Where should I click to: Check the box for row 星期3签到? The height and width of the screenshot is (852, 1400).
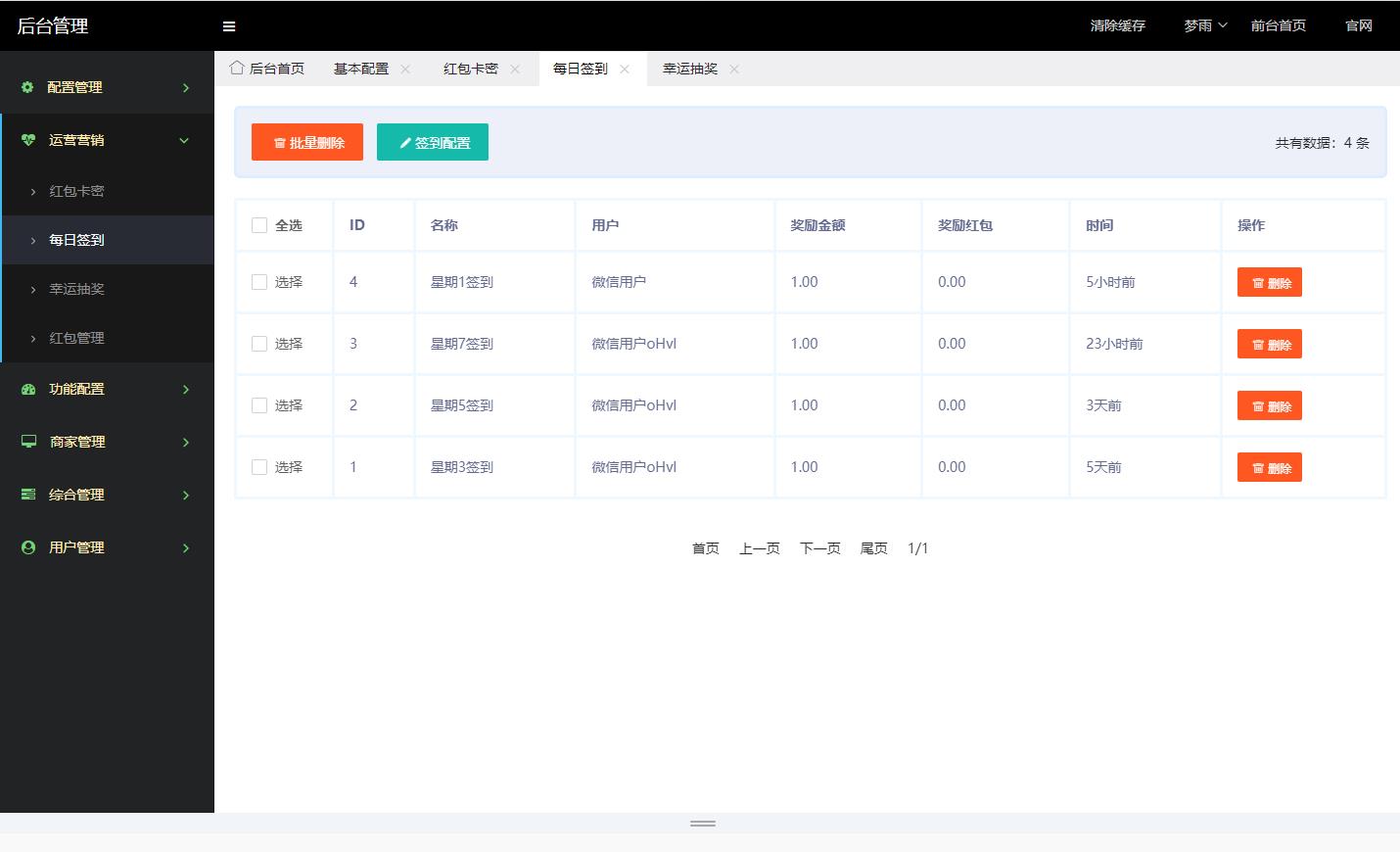click(259, 467)
